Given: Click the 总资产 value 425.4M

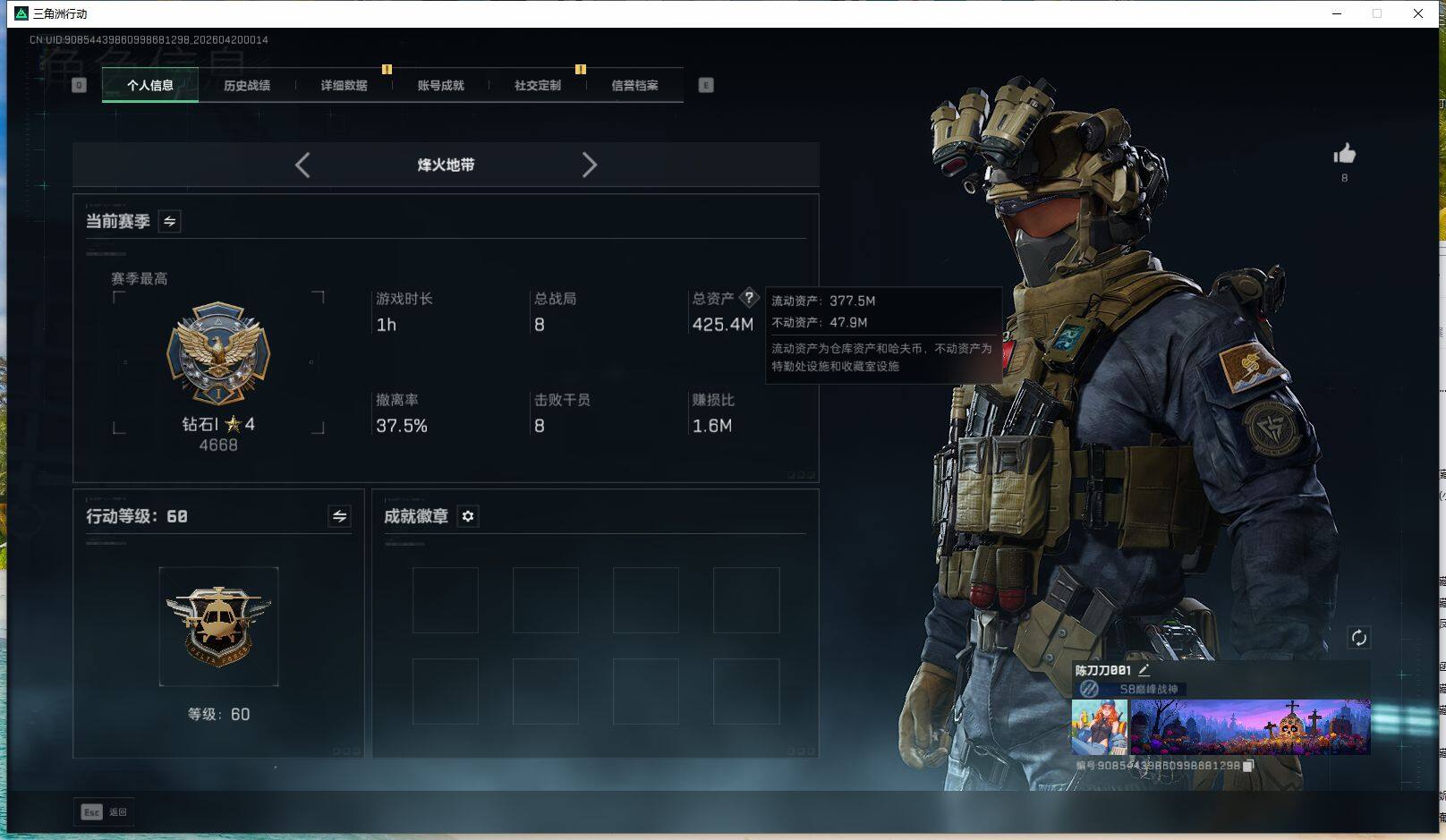Looking at the screenshot, I should click(x=723, y=325).
